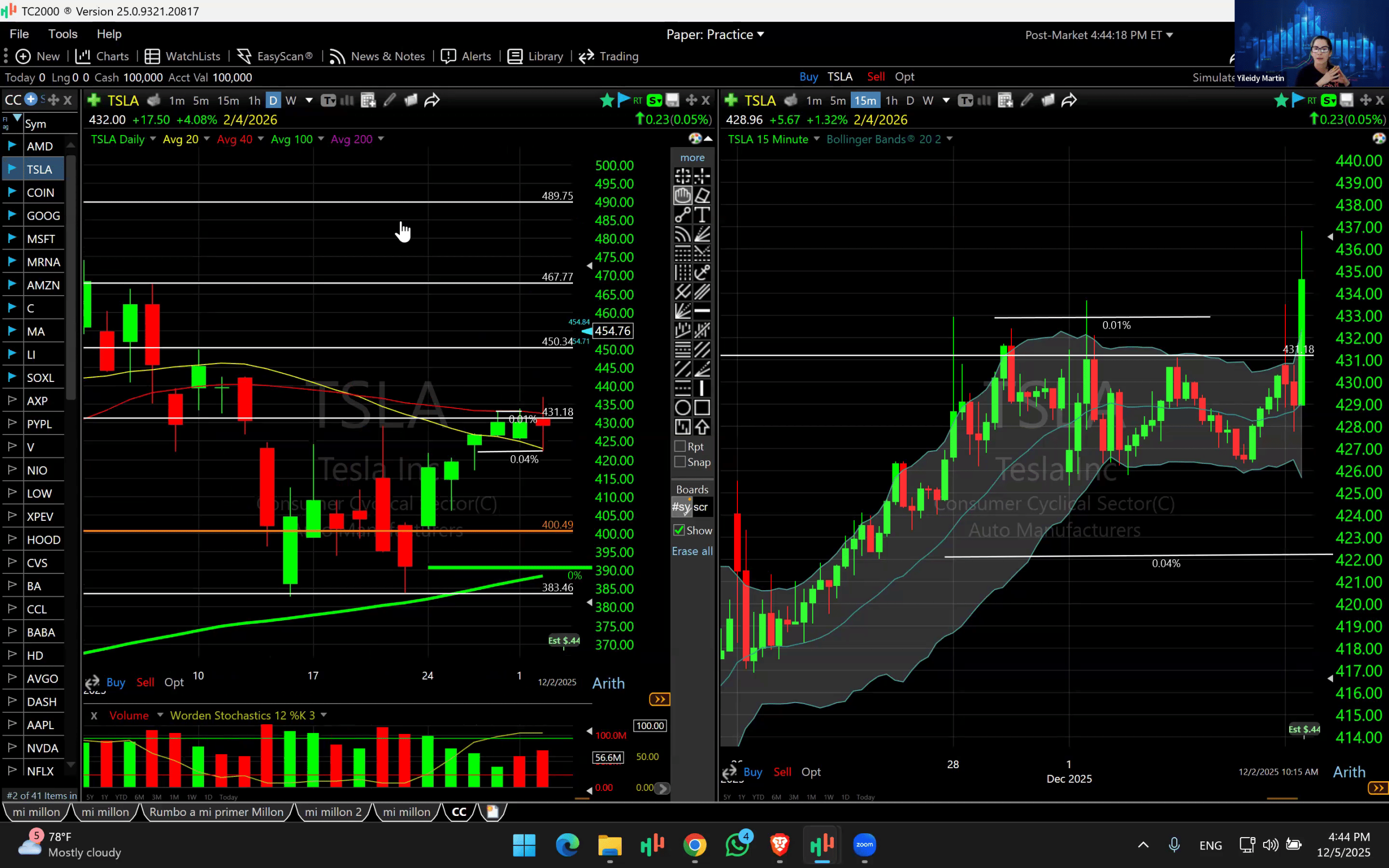Screen dimensions: 1389x868
Task: Select the eraser drawing tool
Action: pos(702,196)
